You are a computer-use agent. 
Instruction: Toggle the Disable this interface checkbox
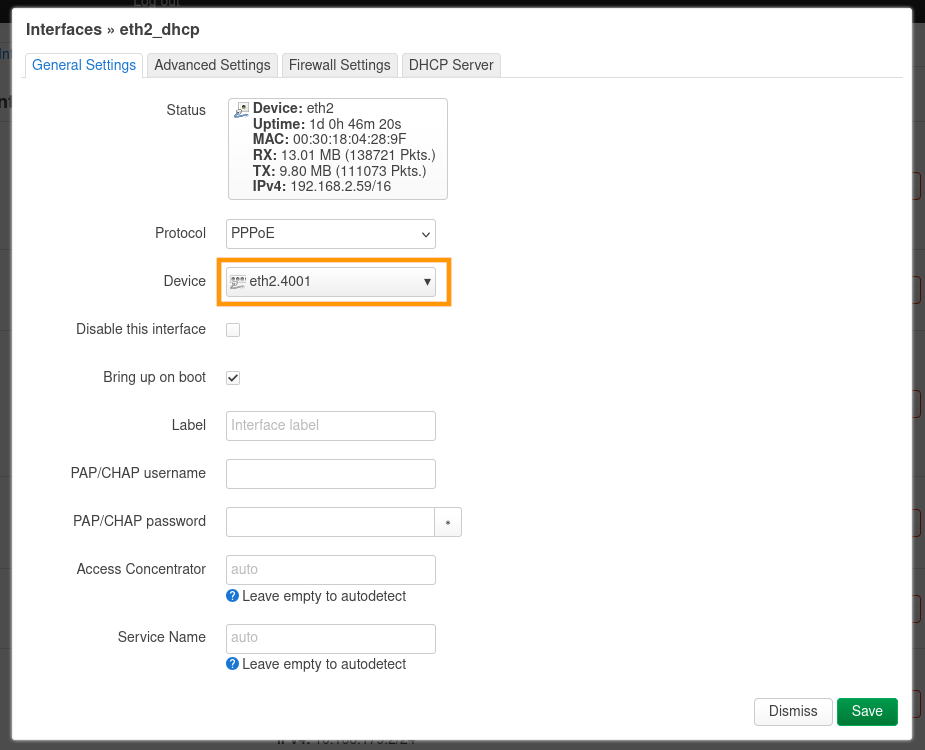(233, 330)
